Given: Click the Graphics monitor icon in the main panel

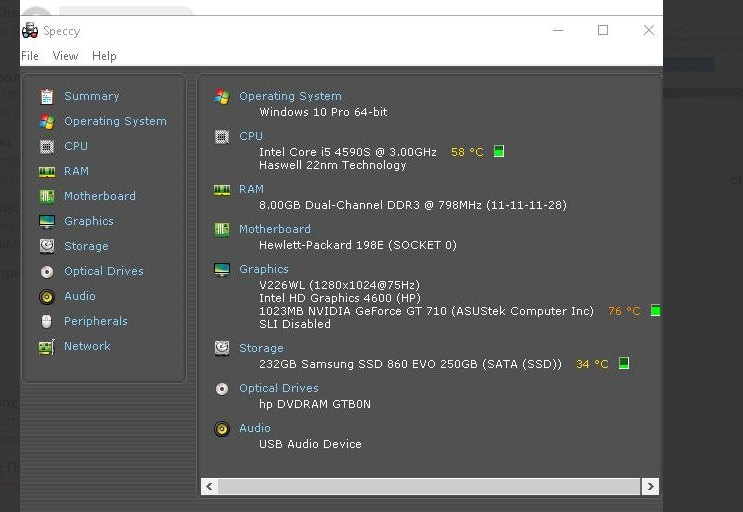Looking at the screenshot, I should 221,269.
